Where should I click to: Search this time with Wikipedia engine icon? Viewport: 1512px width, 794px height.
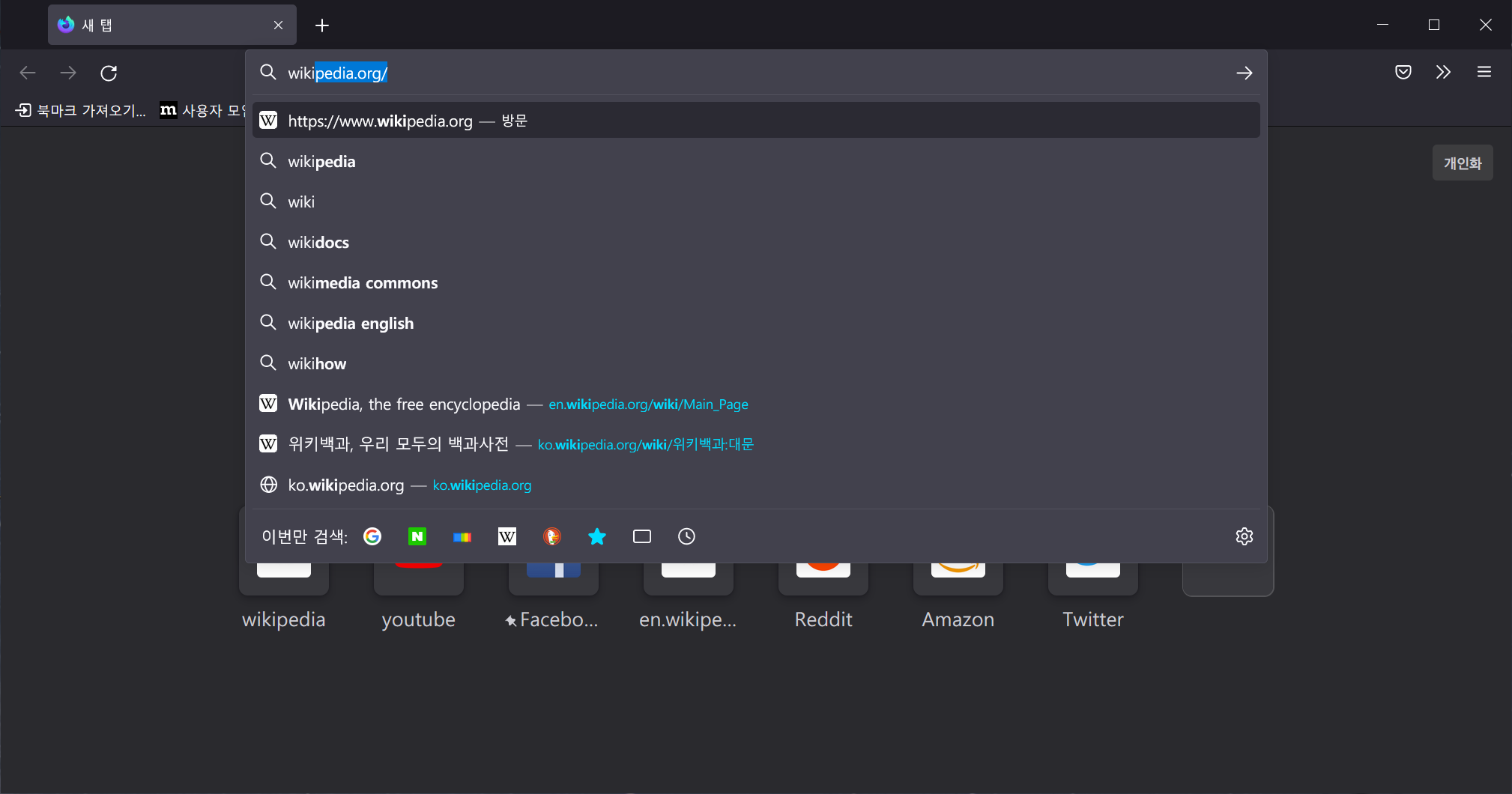[507, 536]
